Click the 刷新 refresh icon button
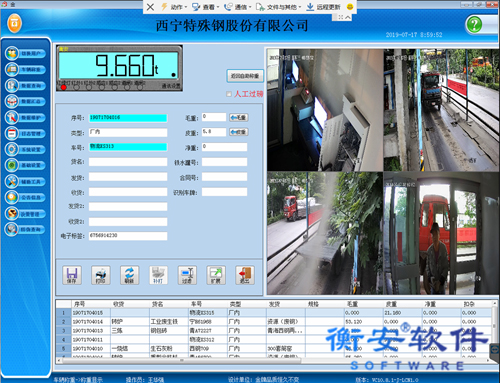The width and height of the screenshot is (500, 383). pos(129,275)
